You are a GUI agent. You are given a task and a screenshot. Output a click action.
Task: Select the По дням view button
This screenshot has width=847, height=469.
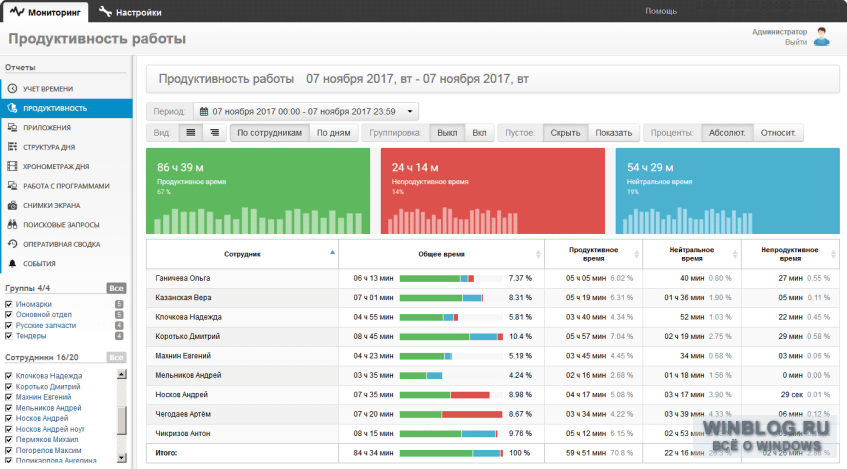[x=333, y=132]
